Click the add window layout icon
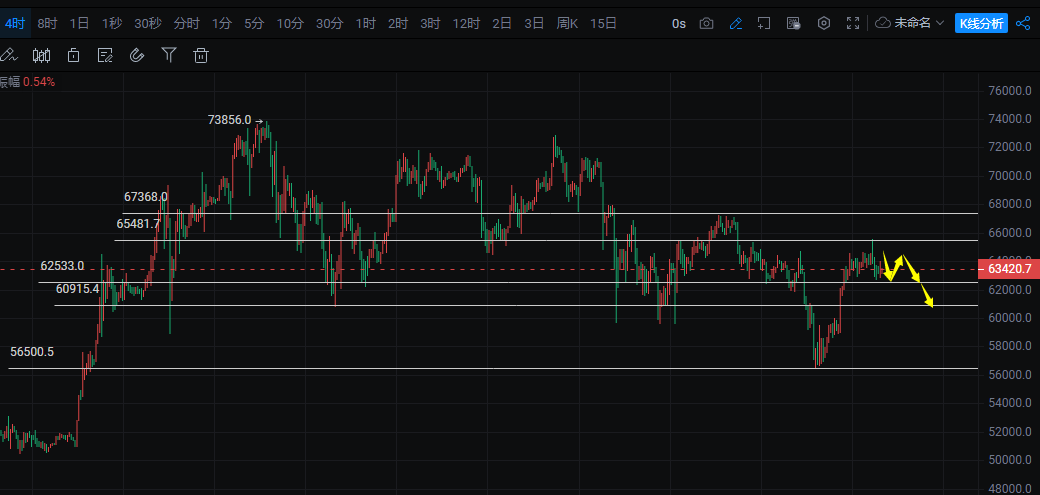1040x495 pixels. point(764,23)
